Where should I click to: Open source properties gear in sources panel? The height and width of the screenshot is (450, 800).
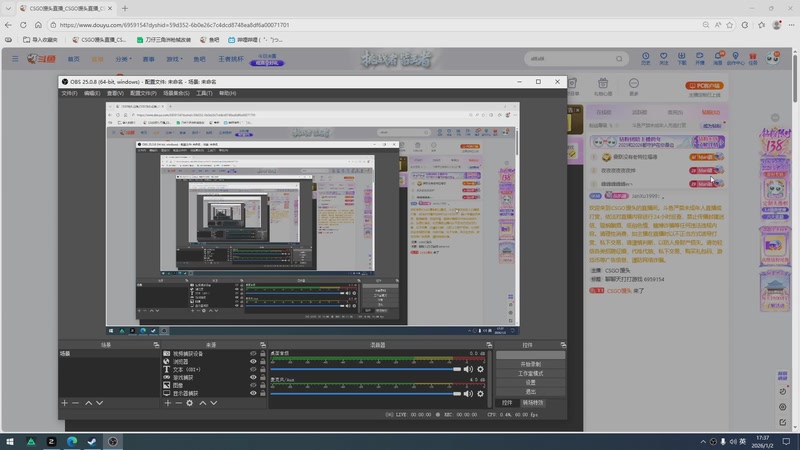pyautogui.click(x=190, y=403)
